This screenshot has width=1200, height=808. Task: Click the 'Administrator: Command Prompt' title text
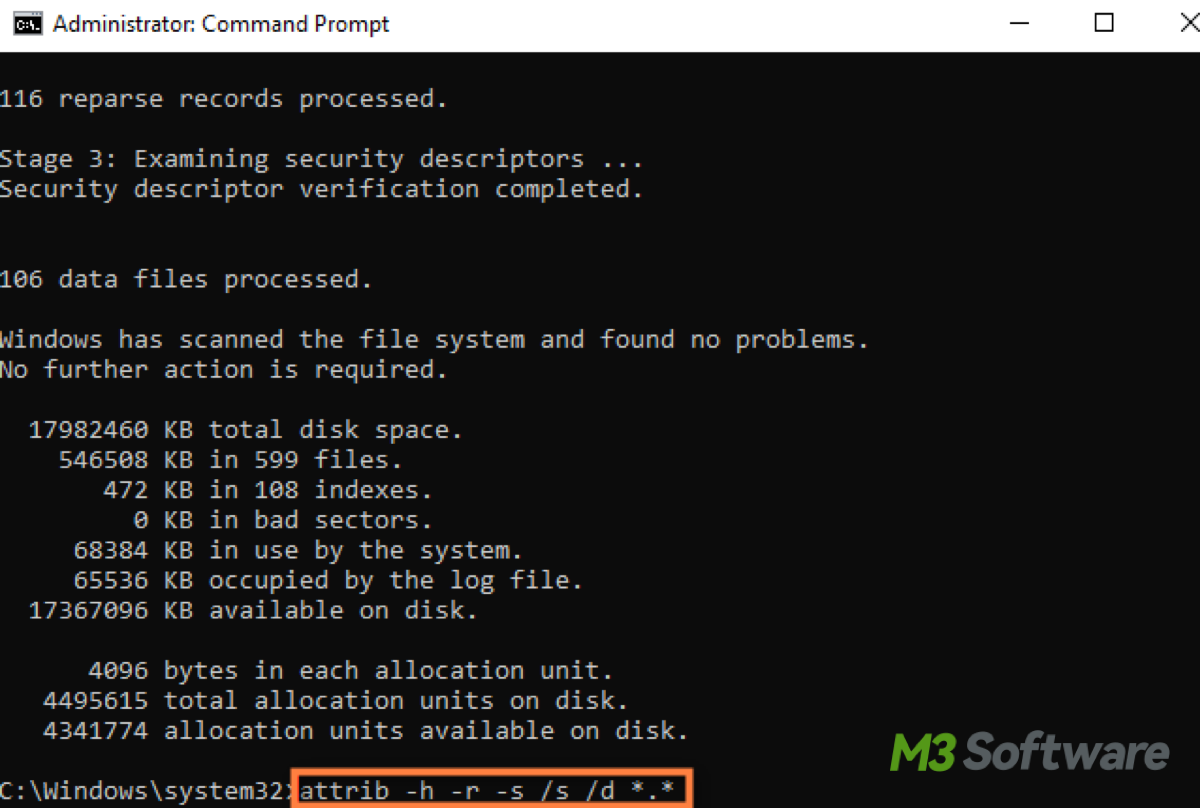click(221, 24)
